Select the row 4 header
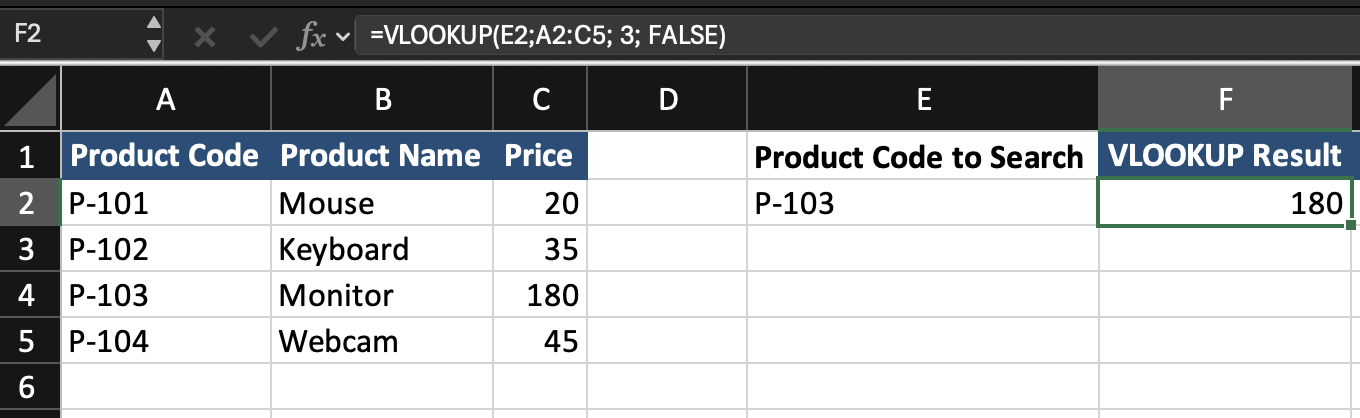The image size is (1360, 418). [x=29, y=295]
